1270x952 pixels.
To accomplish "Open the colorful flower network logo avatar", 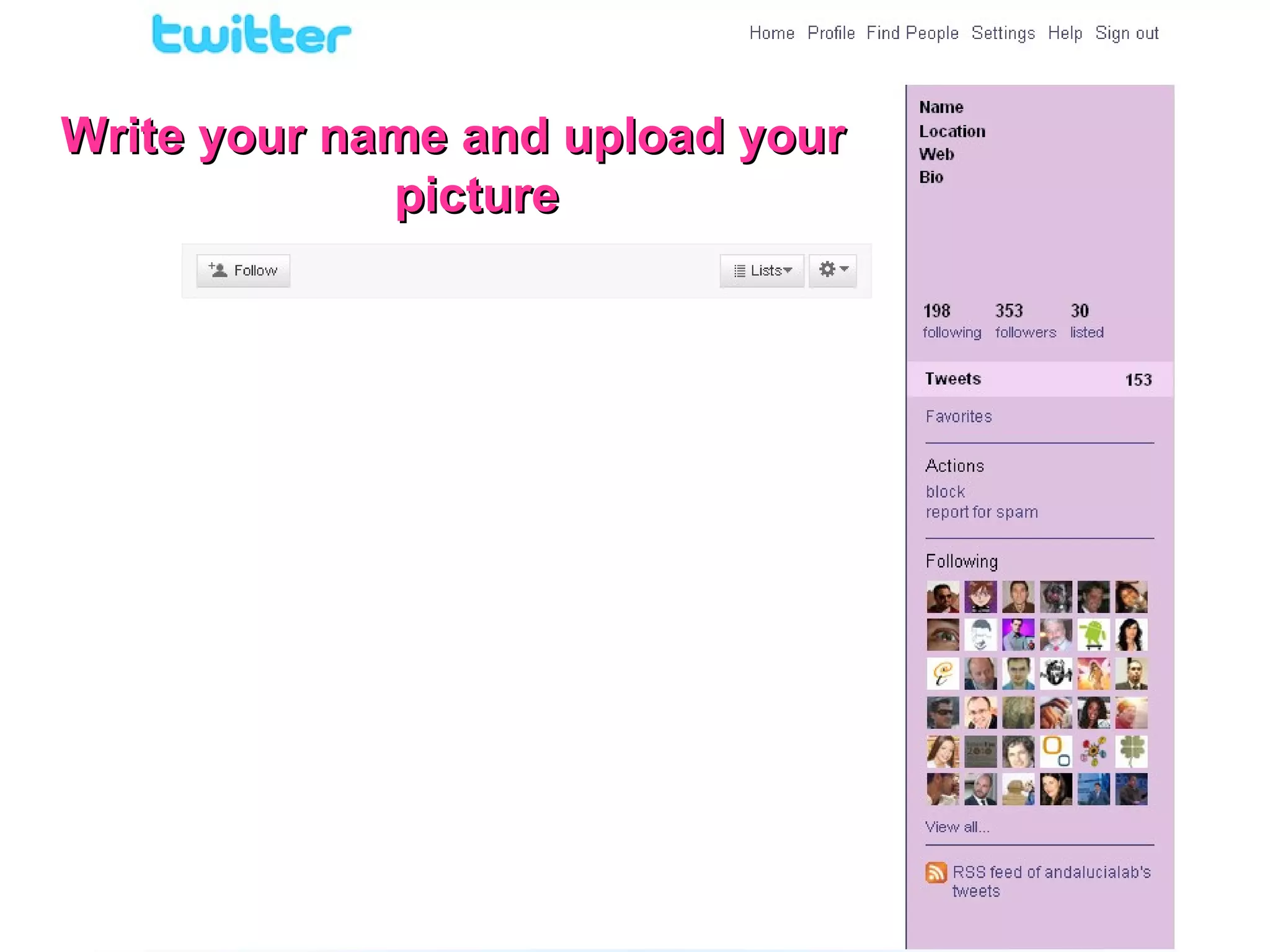I will (x=1093, y=752).
